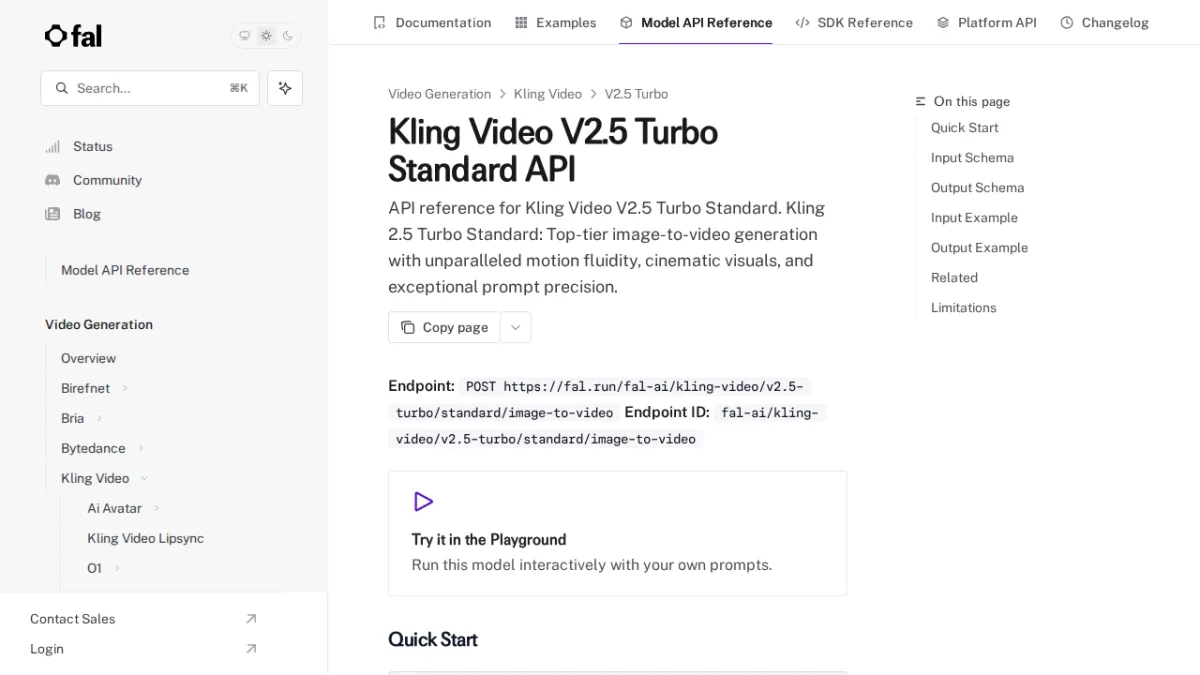Screen dimensions: 1200x675
Task: Switch to light theme mode
Action: coord(266,36)
